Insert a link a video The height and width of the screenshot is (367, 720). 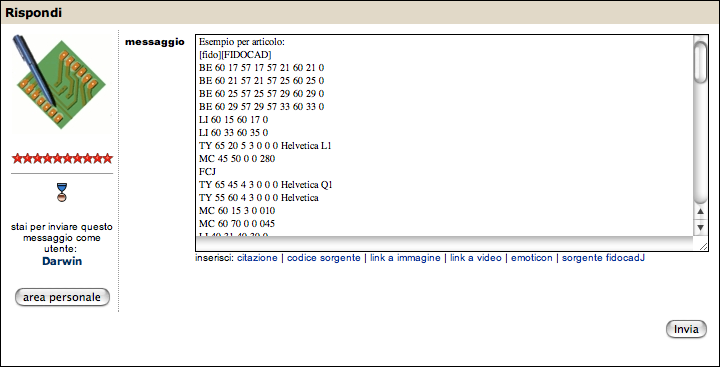coord(476,258)
